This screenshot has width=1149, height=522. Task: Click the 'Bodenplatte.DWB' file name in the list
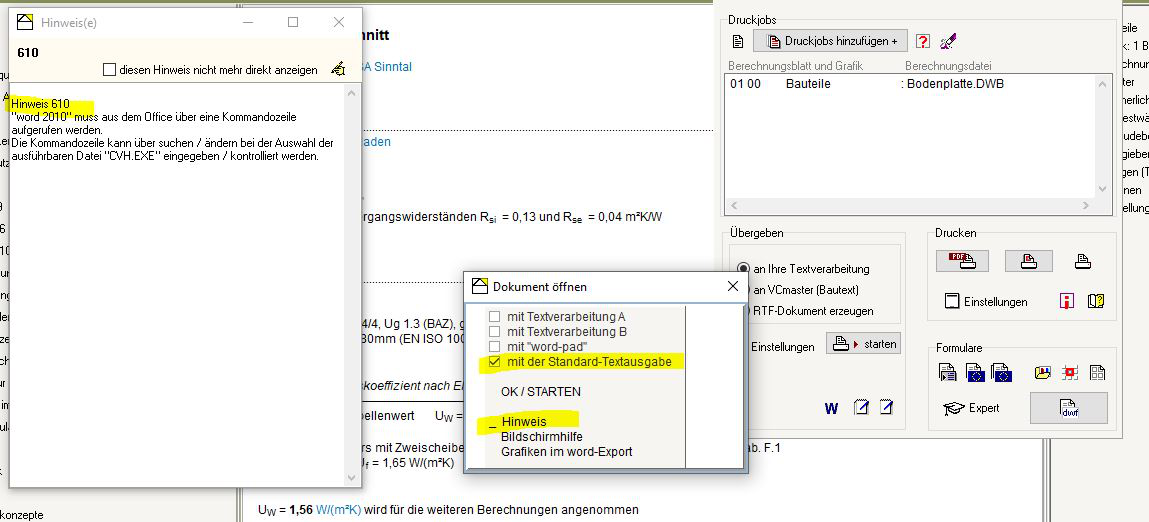pos(955,84)
